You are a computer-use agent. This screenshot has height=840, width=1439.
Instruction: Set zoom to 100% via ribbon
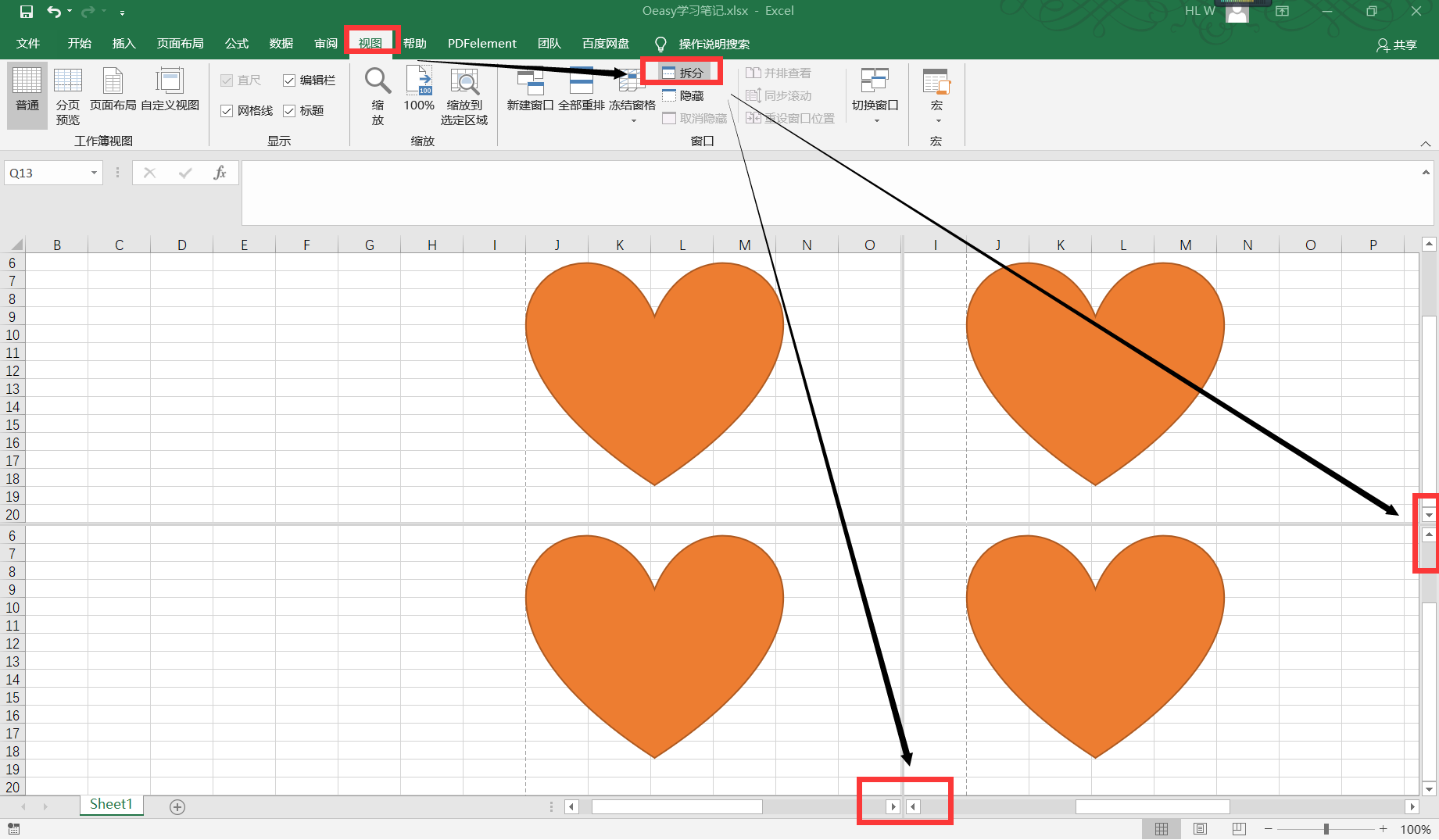pyautogui.click(x=419, y=89)
